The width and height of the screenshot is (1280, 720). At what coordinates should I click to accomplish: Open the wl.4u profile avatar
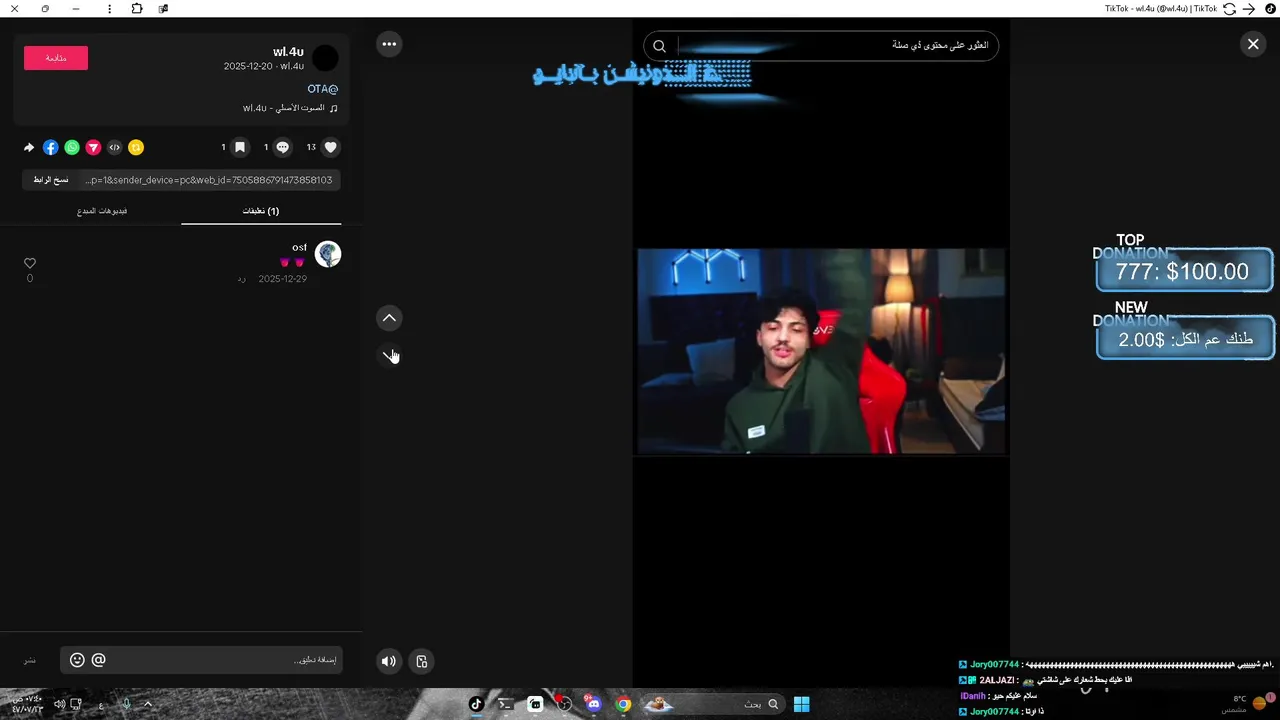325,58
